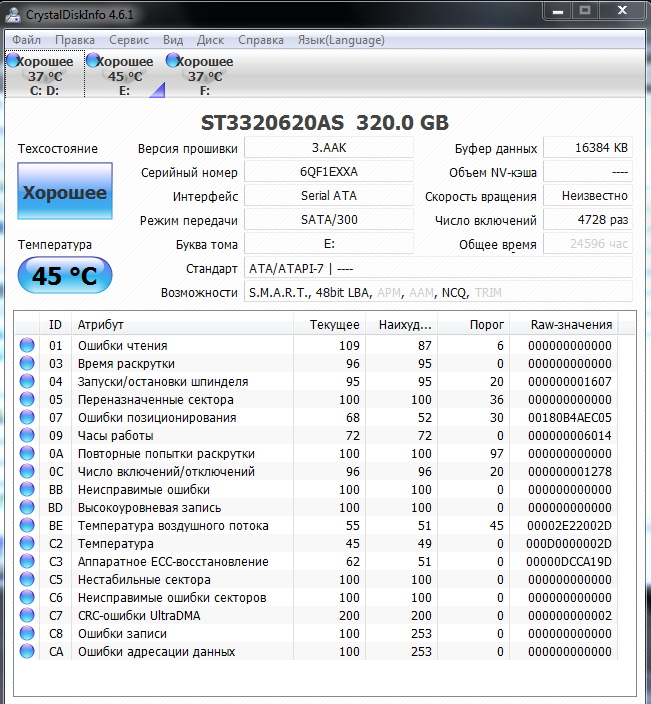The image size is (651, 704).
Task: Open the Файл menu
Action: (27, 40)
